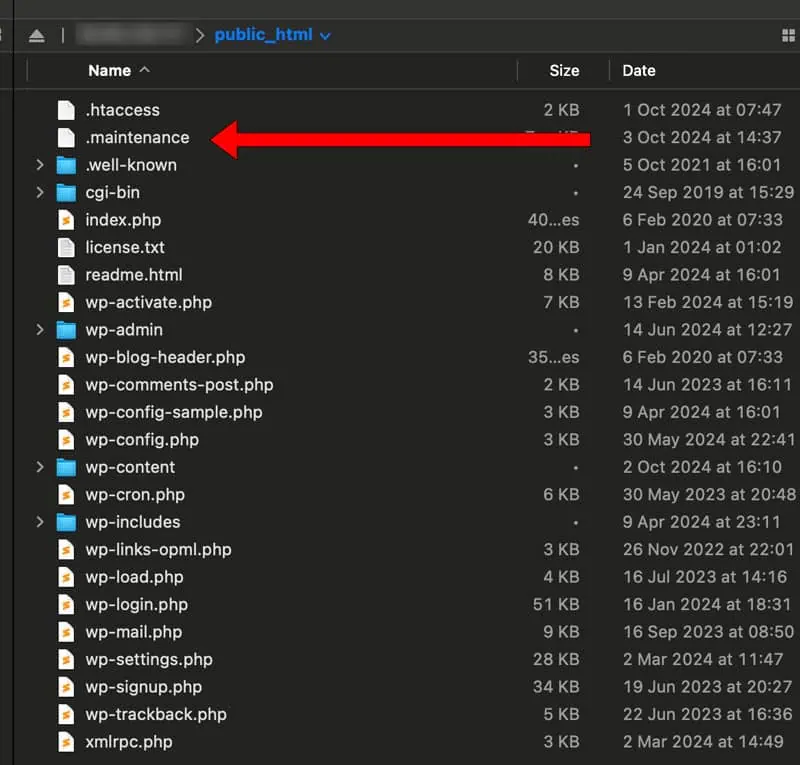Select the .maintenance file
The height and width of the screenshot is (765, 800).
coord(137,138)
